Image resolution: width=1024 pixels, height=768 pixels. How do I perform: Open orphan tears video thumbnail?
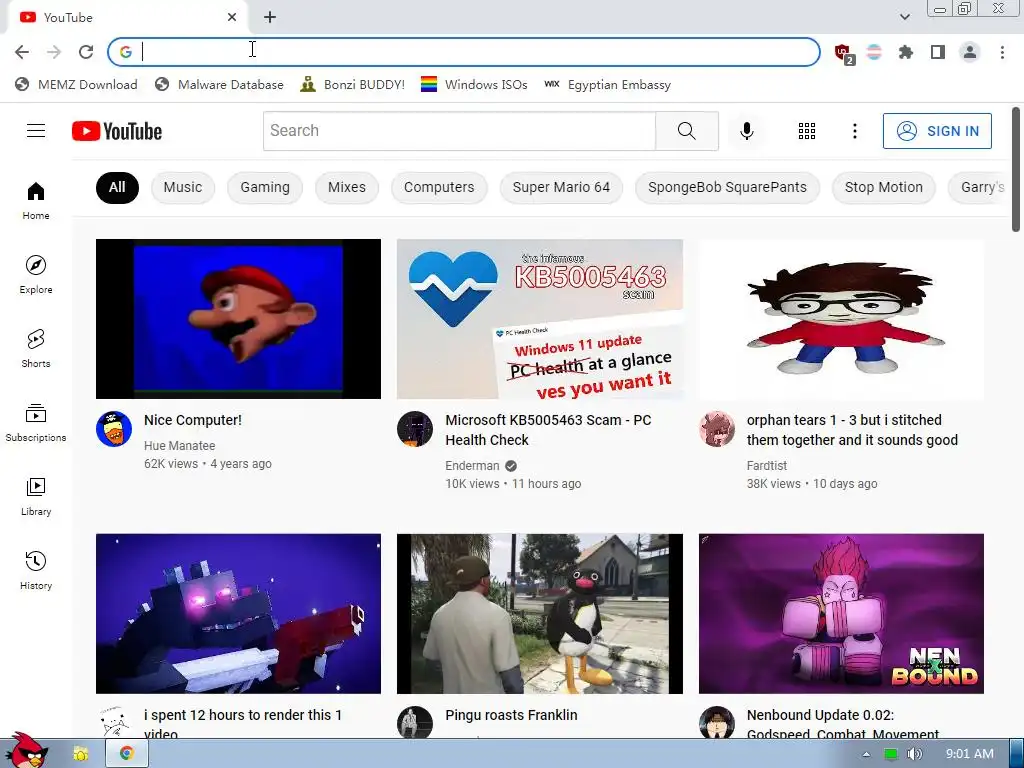pos(841,319)
